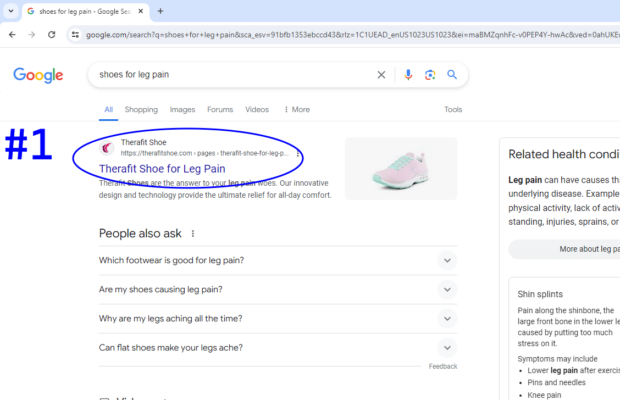620x400 pixels.
Task: Click the browser forward arrow
Action: pos(32,35)
